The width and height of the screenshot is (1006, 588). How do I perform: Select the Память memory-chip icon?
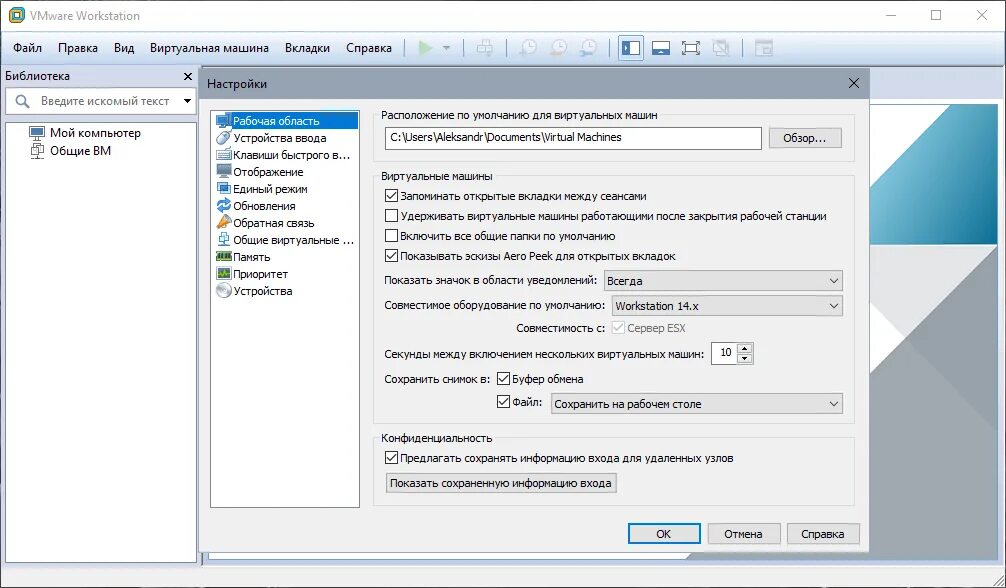click(x=223, y=257)
